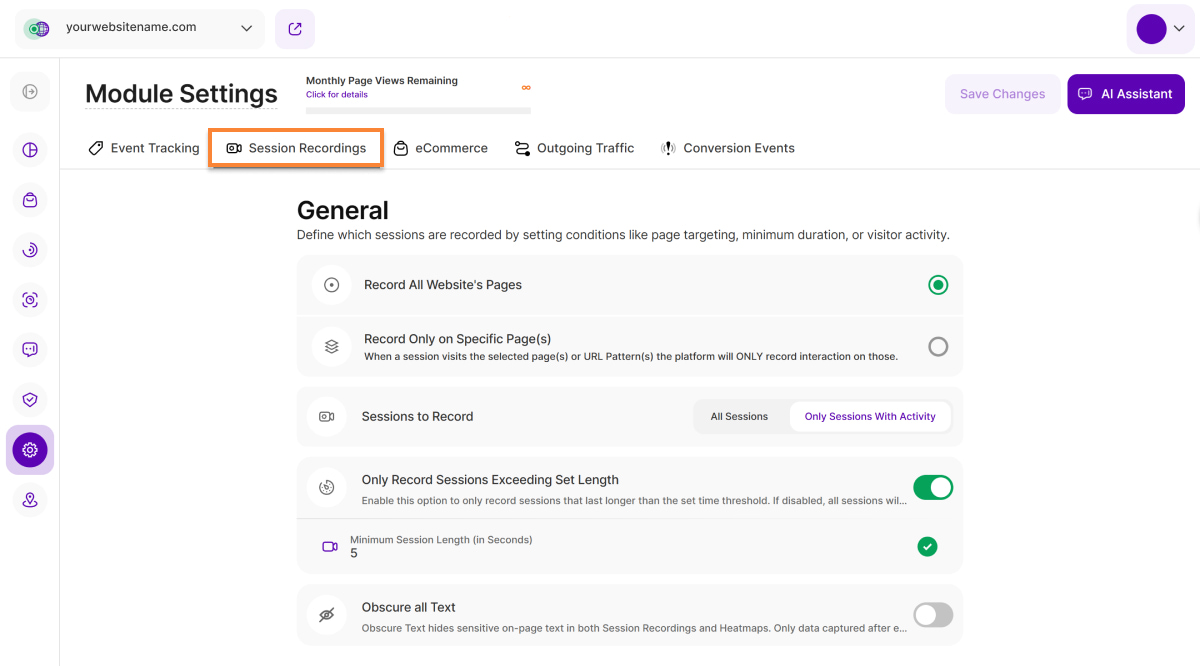Open the dashboard pie chart icon
This screenshot has width=1200, height=666.
click(x=30, y=150)
